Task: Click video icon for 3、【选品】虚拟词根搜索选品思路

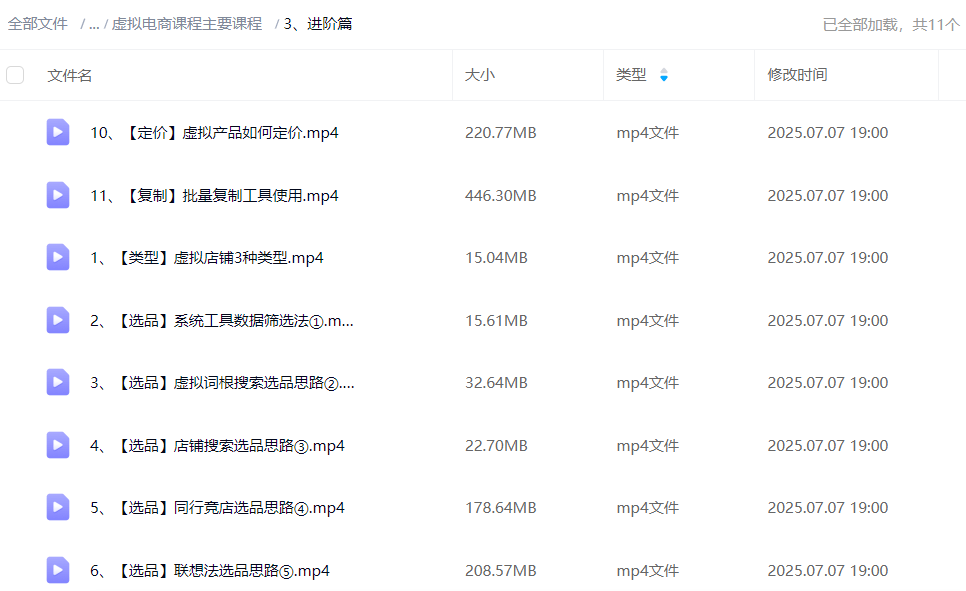Action: (x=58, y=382)
